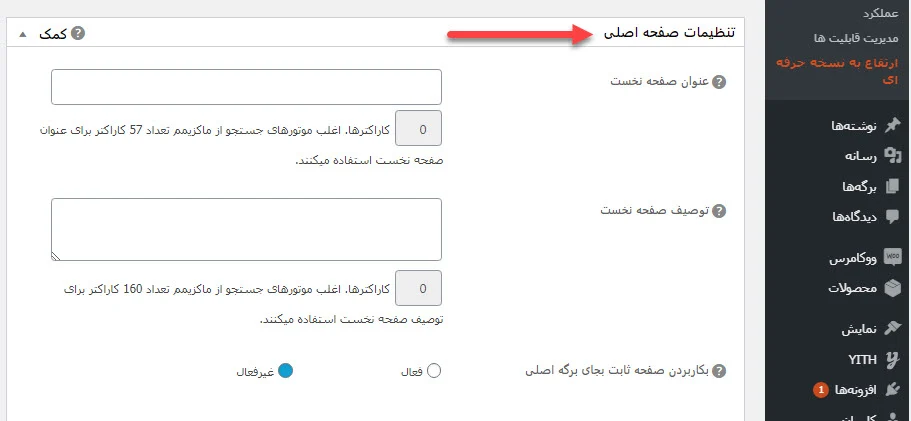
Task: Select the غیرفعال radio button
Action: click(x=285, y=370)
